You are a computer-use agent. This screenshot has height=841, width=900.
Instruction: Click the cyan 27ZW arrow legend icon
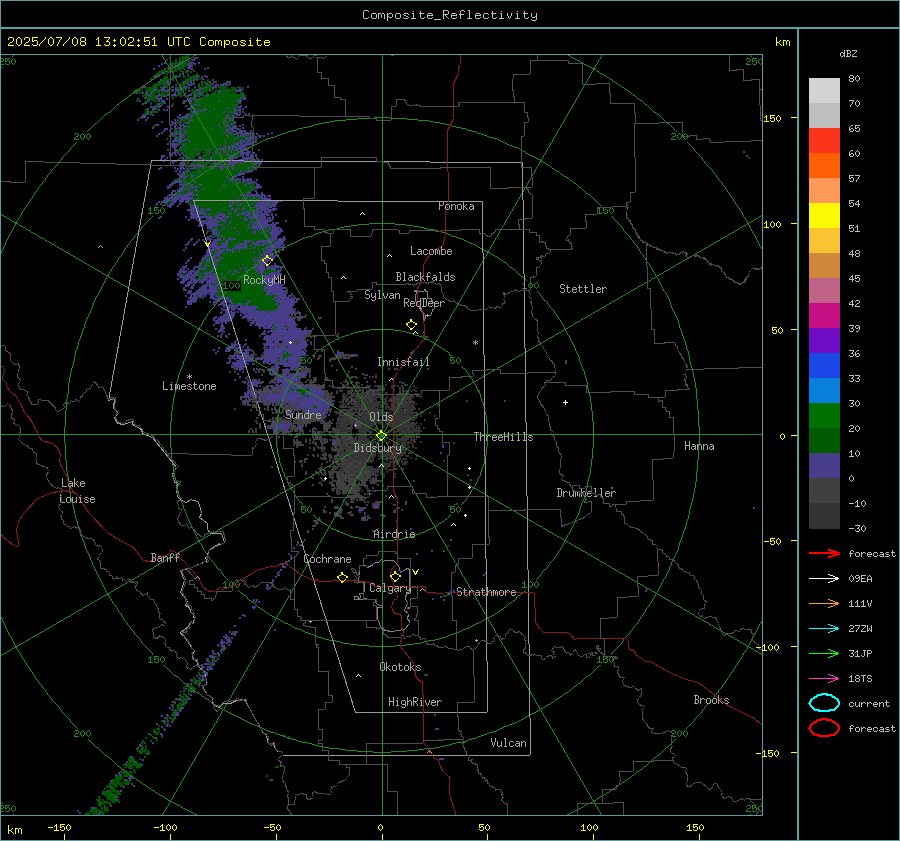click(824, 629)
